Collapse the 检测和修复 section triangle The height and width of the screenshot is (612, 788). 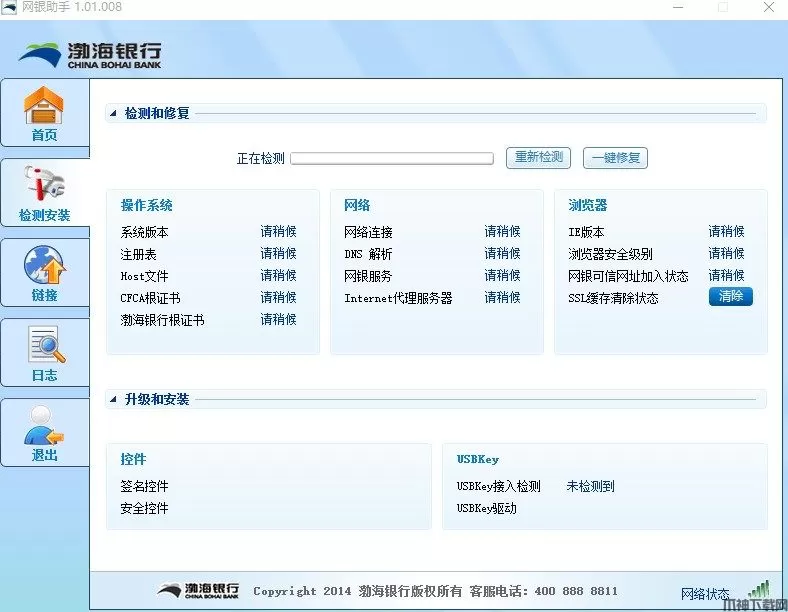point(113,114)
